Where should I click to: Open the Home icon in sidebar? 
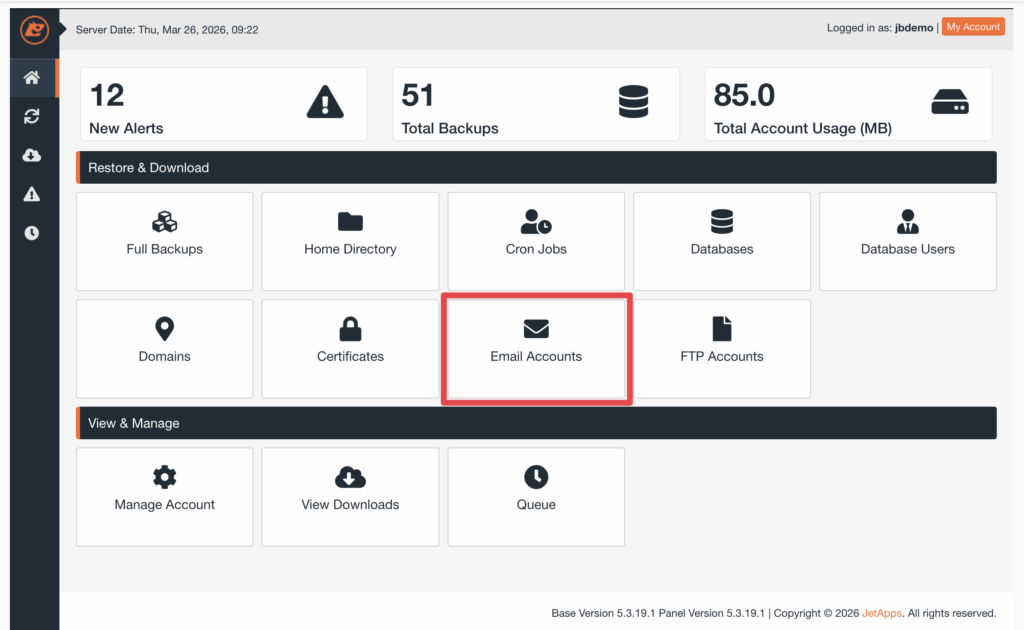(x=32, y=78)
